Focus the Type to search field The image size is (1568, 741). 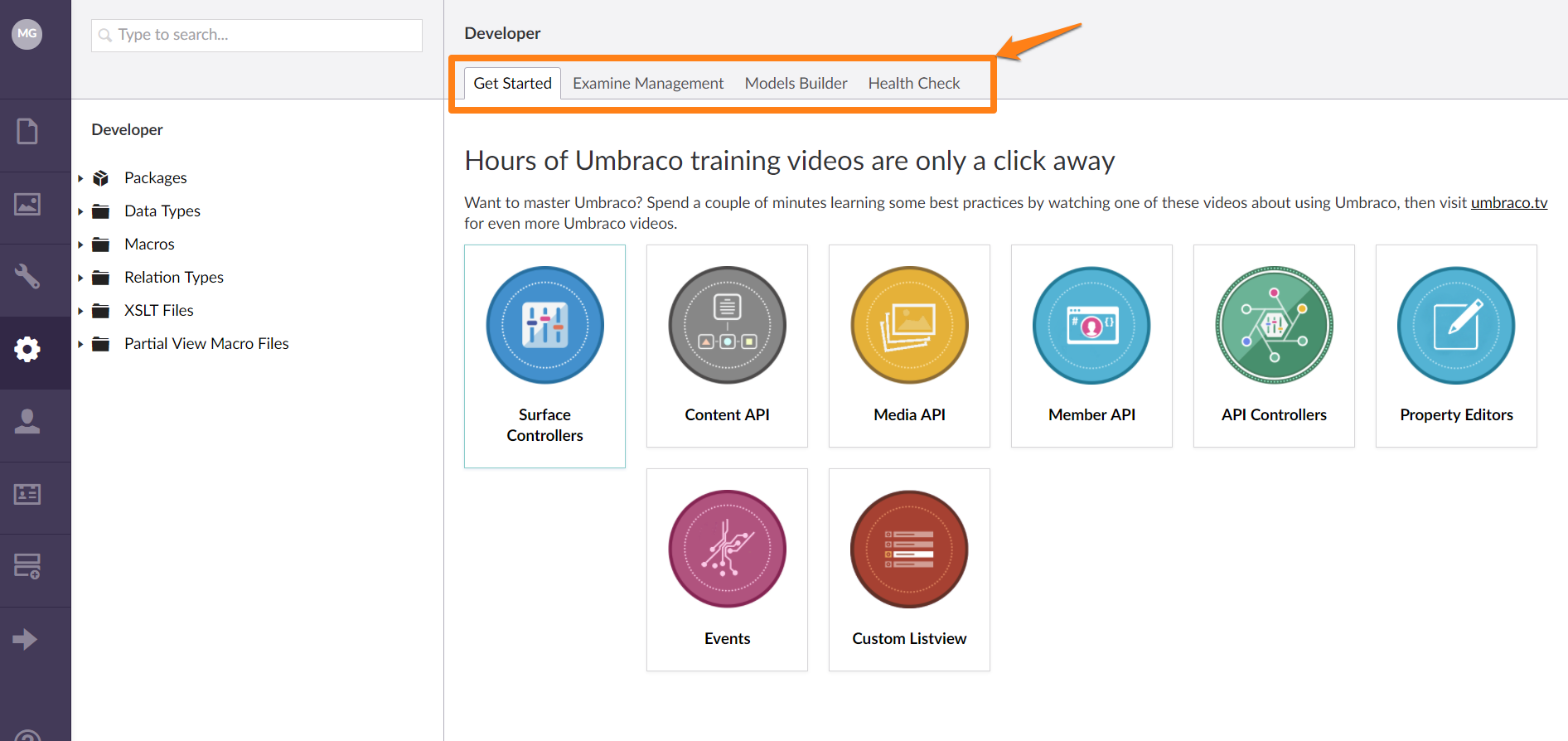(257, 35)
